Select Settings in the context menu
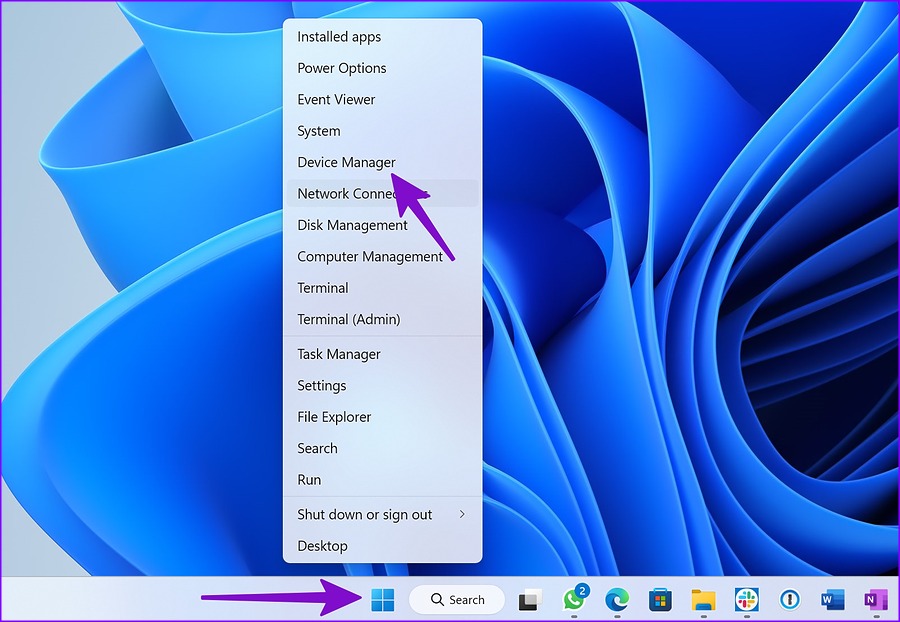Image resolution: width=900 pixels, height=622 pixels. point(382,386)
